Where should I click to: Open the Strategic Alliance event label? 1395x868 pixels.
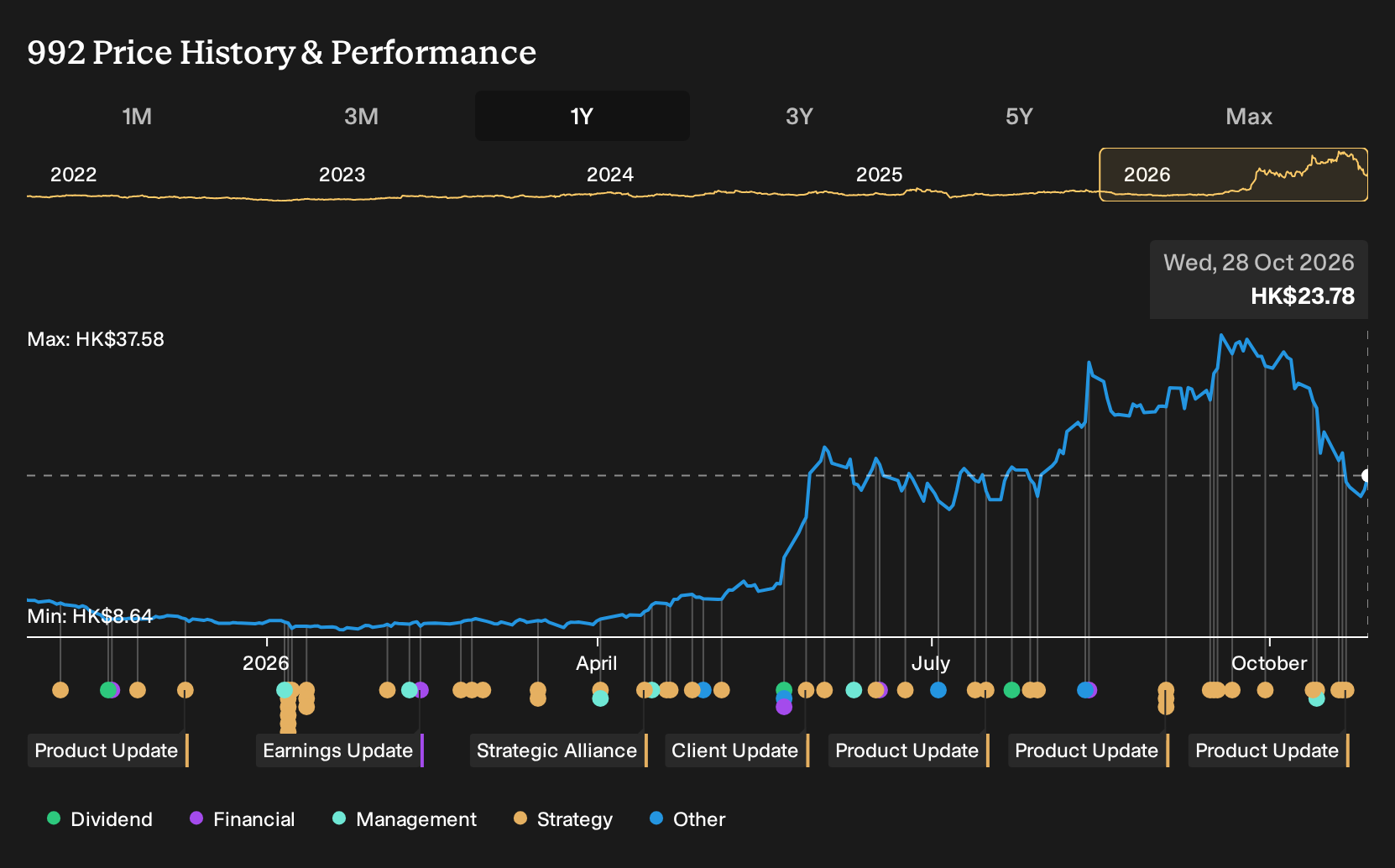pos(559,750)
